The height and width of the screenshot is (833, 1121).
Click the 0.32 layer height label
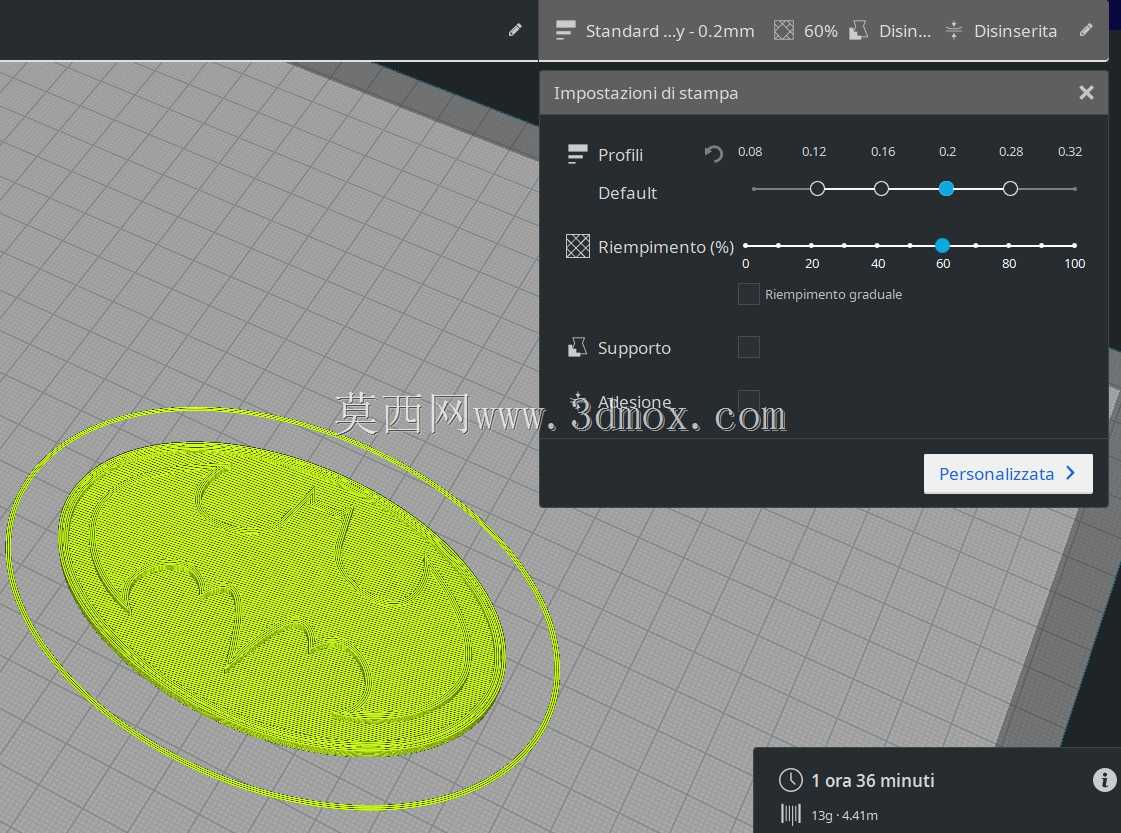1070,152
